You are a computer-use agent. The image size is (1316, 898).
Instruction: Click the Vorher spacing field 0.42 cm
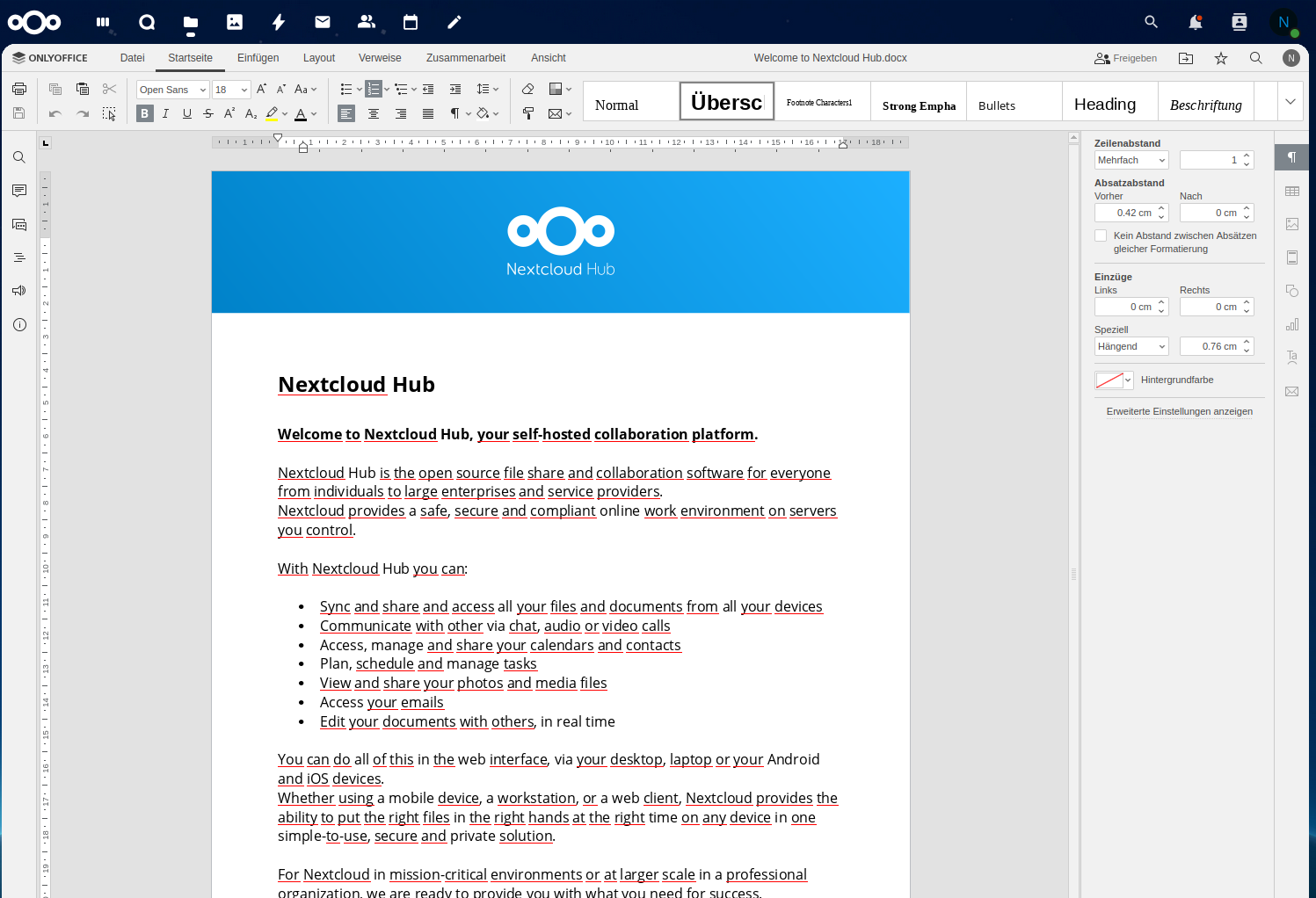click(x=1125, y=213)
